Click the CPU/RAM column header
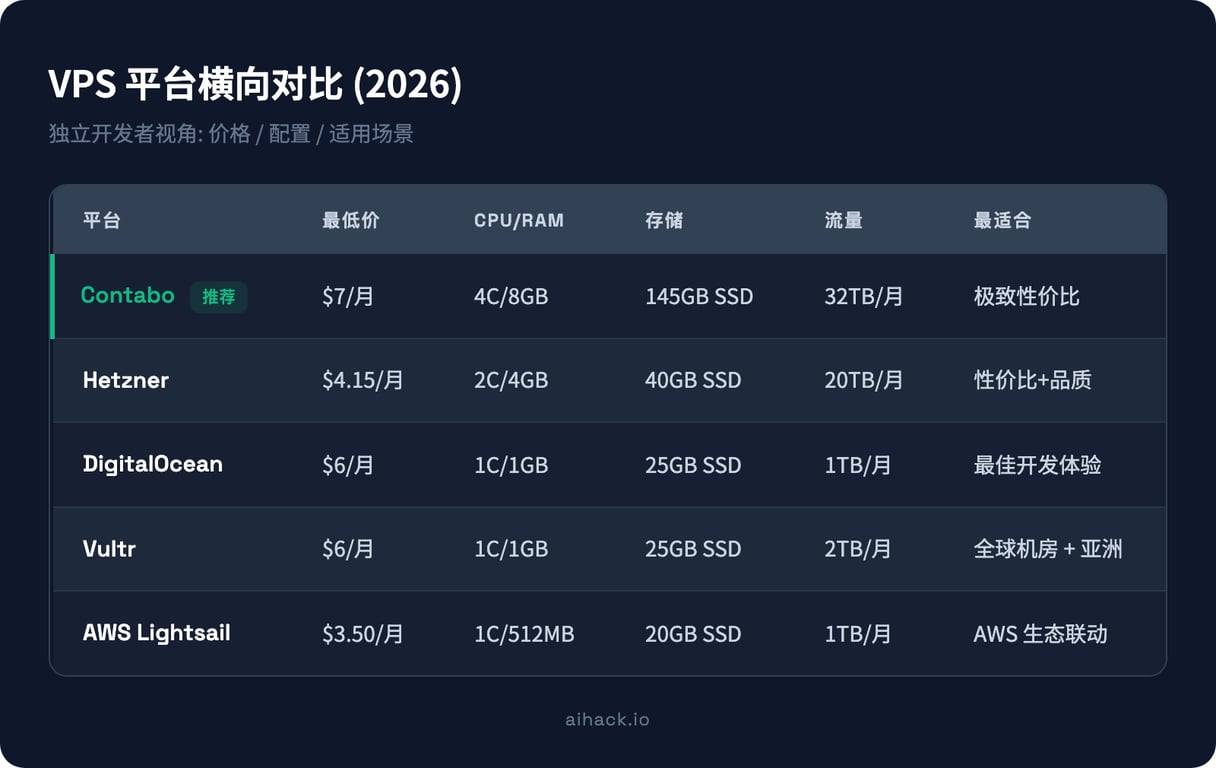The image size is (1216, 768). coord(518,220)
